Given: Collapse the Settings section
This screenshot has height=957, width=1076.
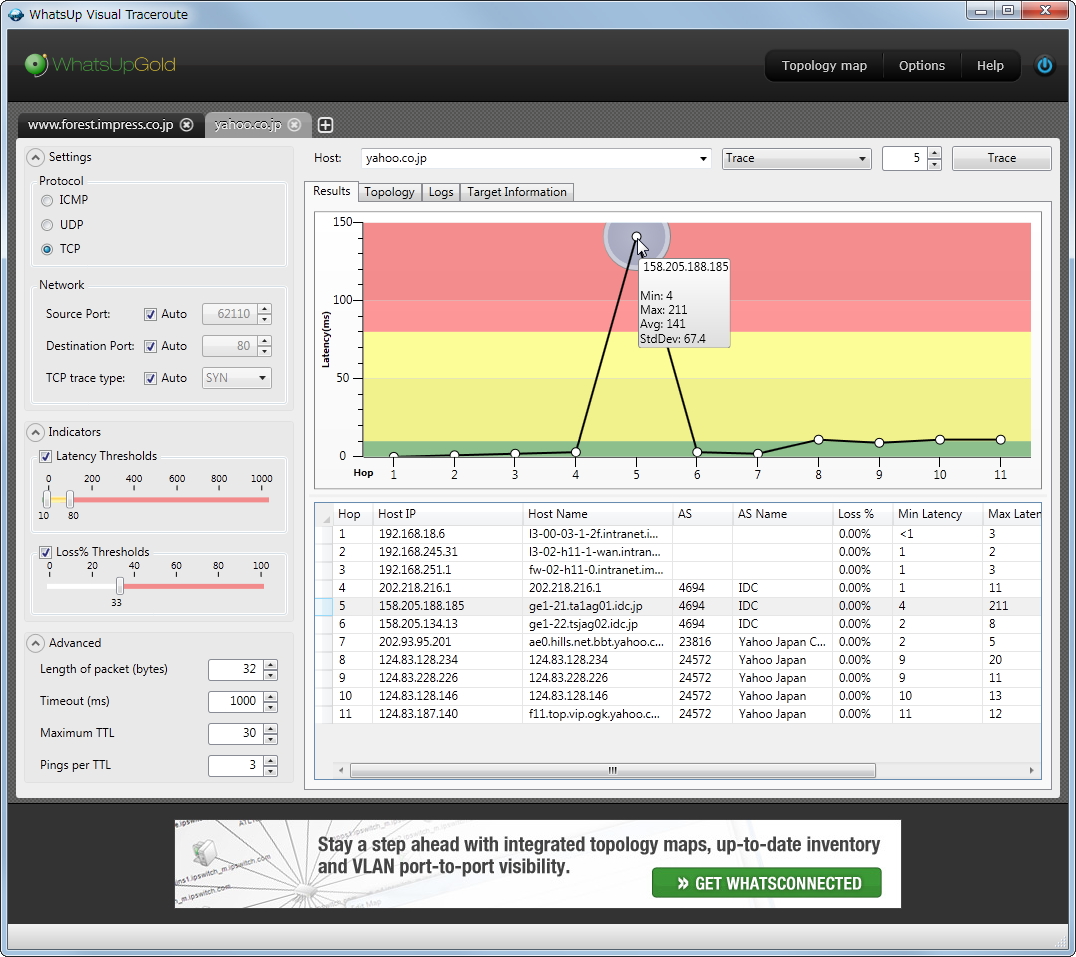Looking at the screenshot, I should (x=36, y=157).
